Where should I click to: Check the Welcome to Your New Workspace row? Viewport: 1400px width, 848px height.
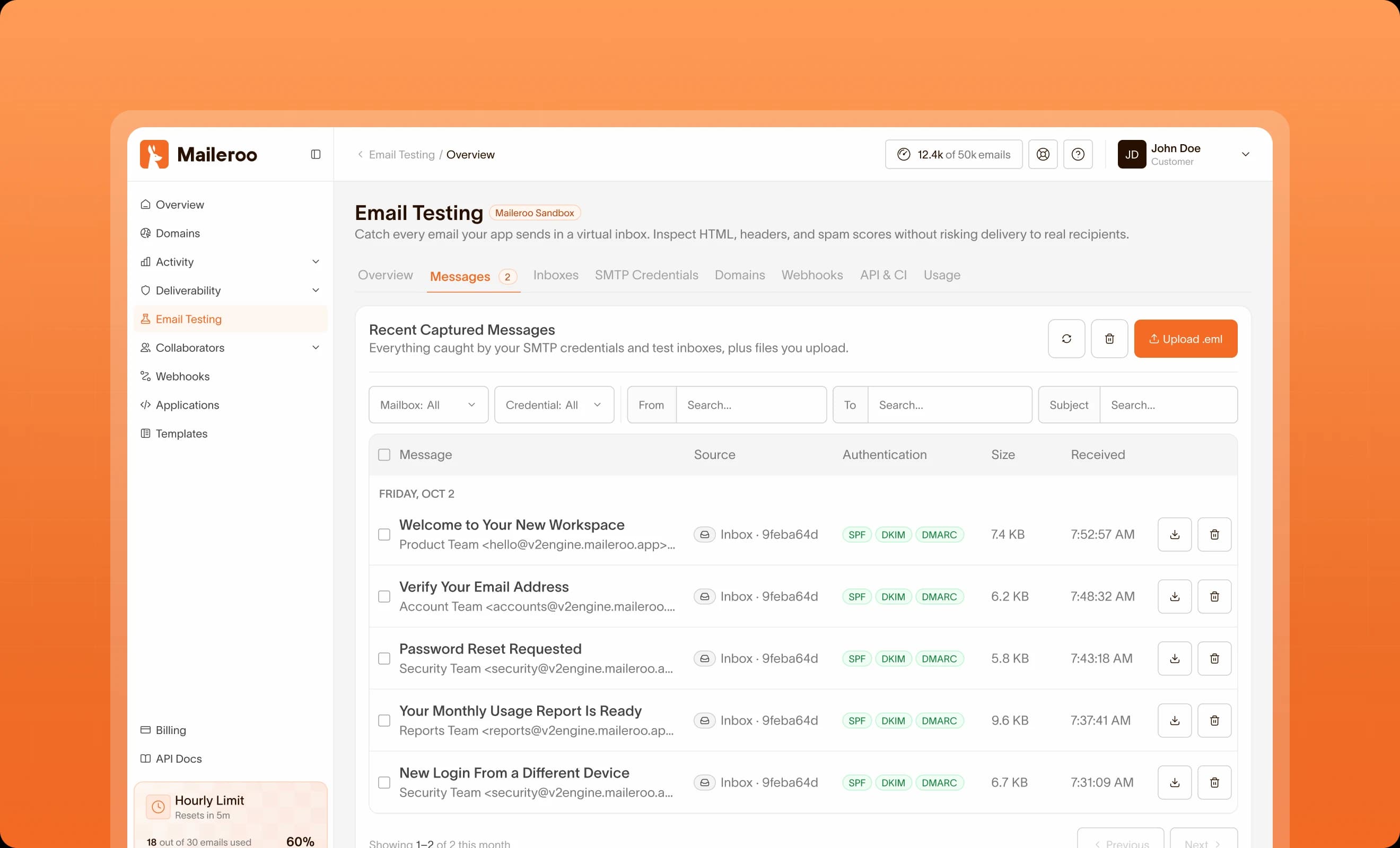click(384, 534)
